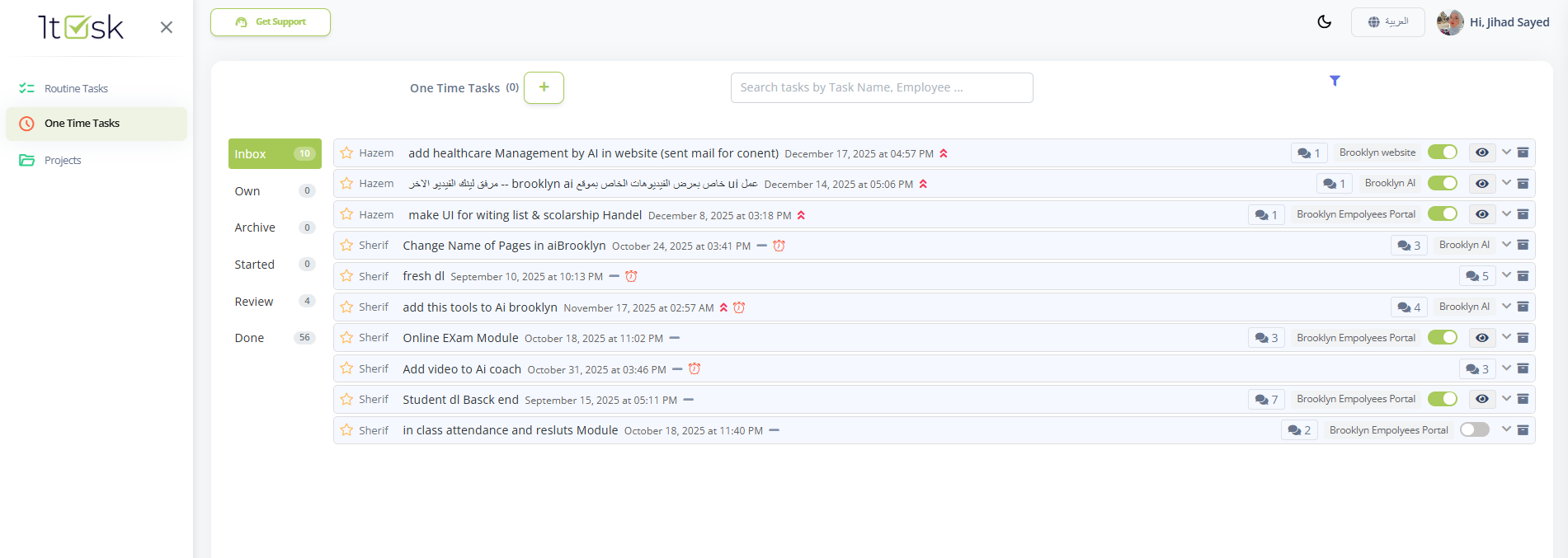Screen dimensions: 1568x558
Task: Archive the 'Change Name of Pages' task
Action: (x=1523, y=245)
